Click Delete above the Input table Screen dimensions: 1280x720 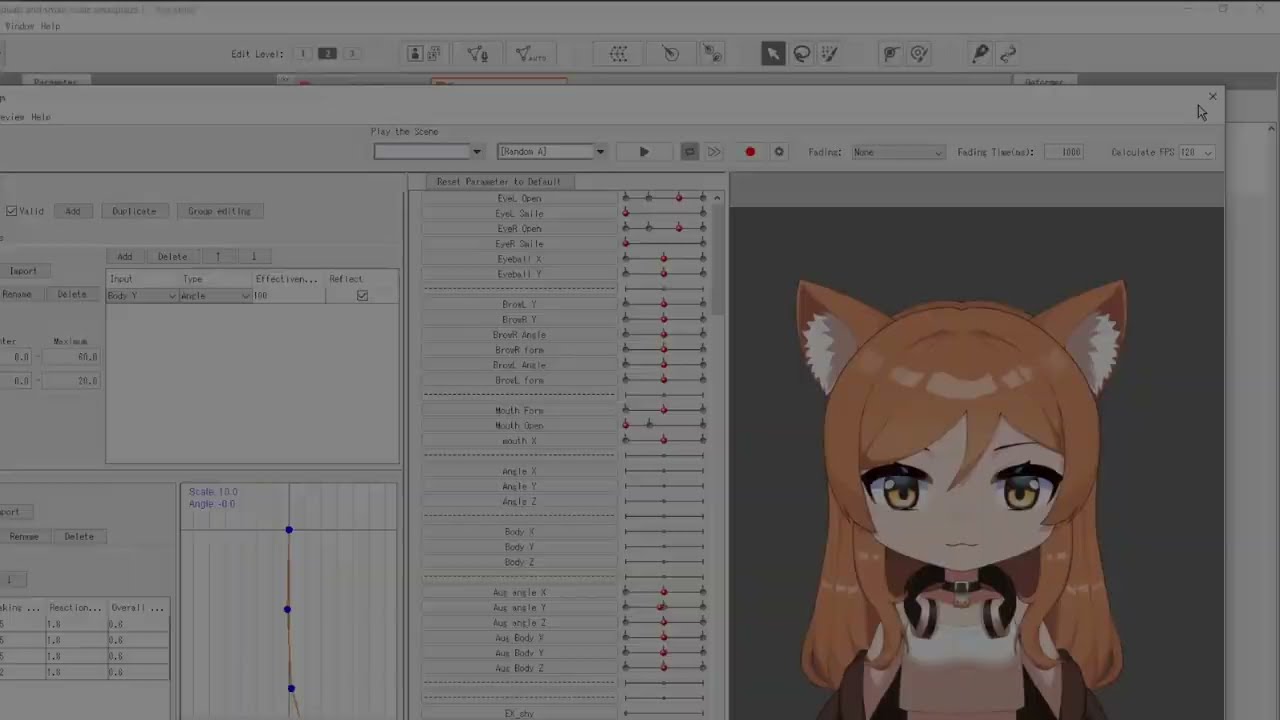click(x=172, y=257)
